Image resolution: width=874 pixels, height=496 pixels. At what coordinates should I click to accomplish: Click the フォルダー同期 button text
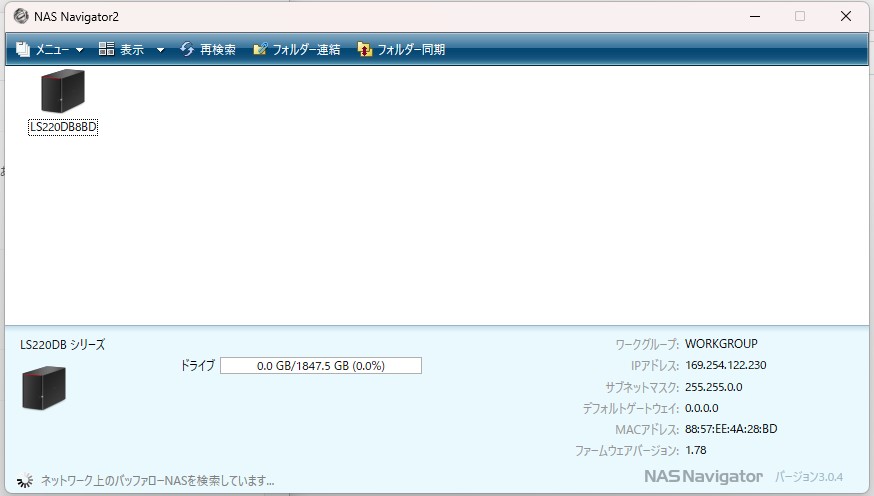[411, 50]
